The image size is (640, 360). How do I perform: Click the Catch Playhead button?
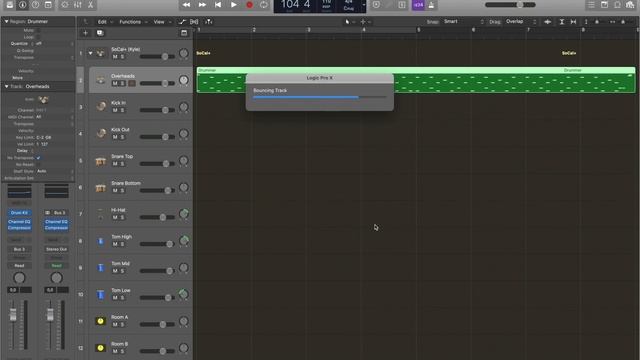tap(209, 22)
